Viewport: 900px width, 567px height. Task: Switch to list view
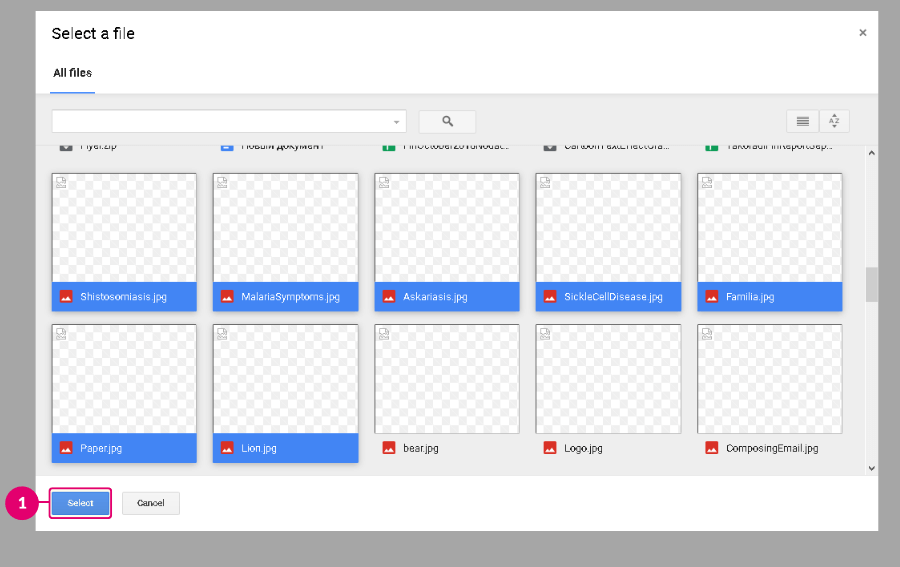click(x=802, y=121)
